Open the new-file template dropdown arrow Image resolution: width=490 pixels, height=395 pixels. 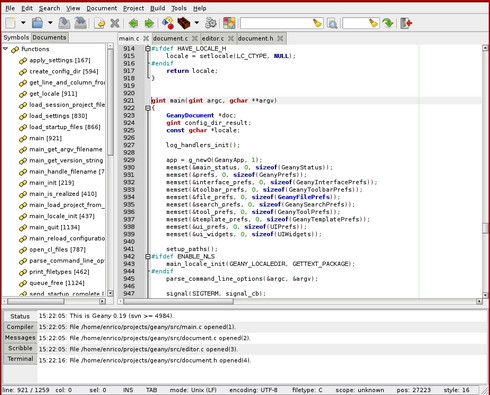pyautogui.click(x=23, y=23)
